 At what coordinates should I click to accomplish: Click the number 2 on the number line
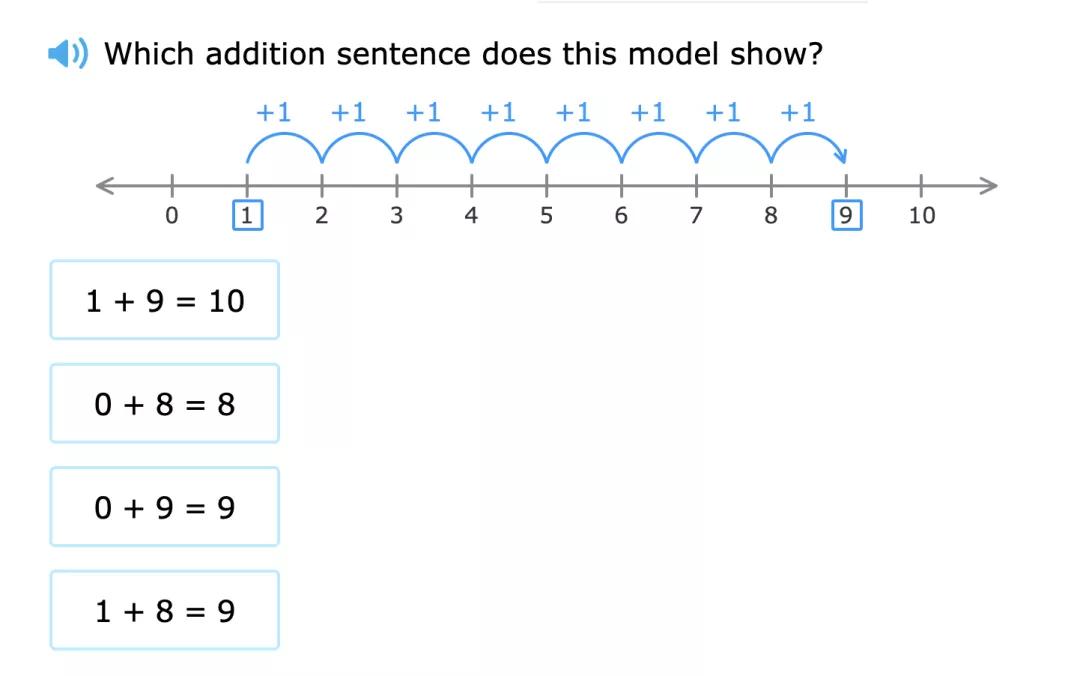click(321, 215)
